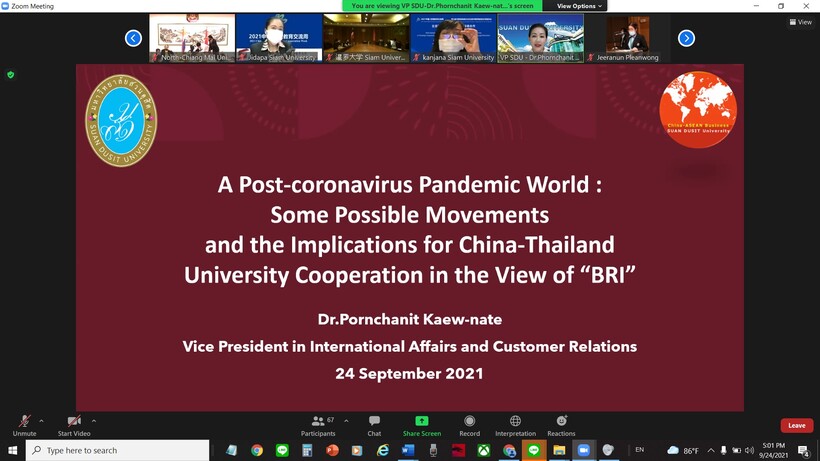Image resolution: width=820 pixels, height=461 pixels.
Task: Click the green Share Screen button
Action: point(422,425)
